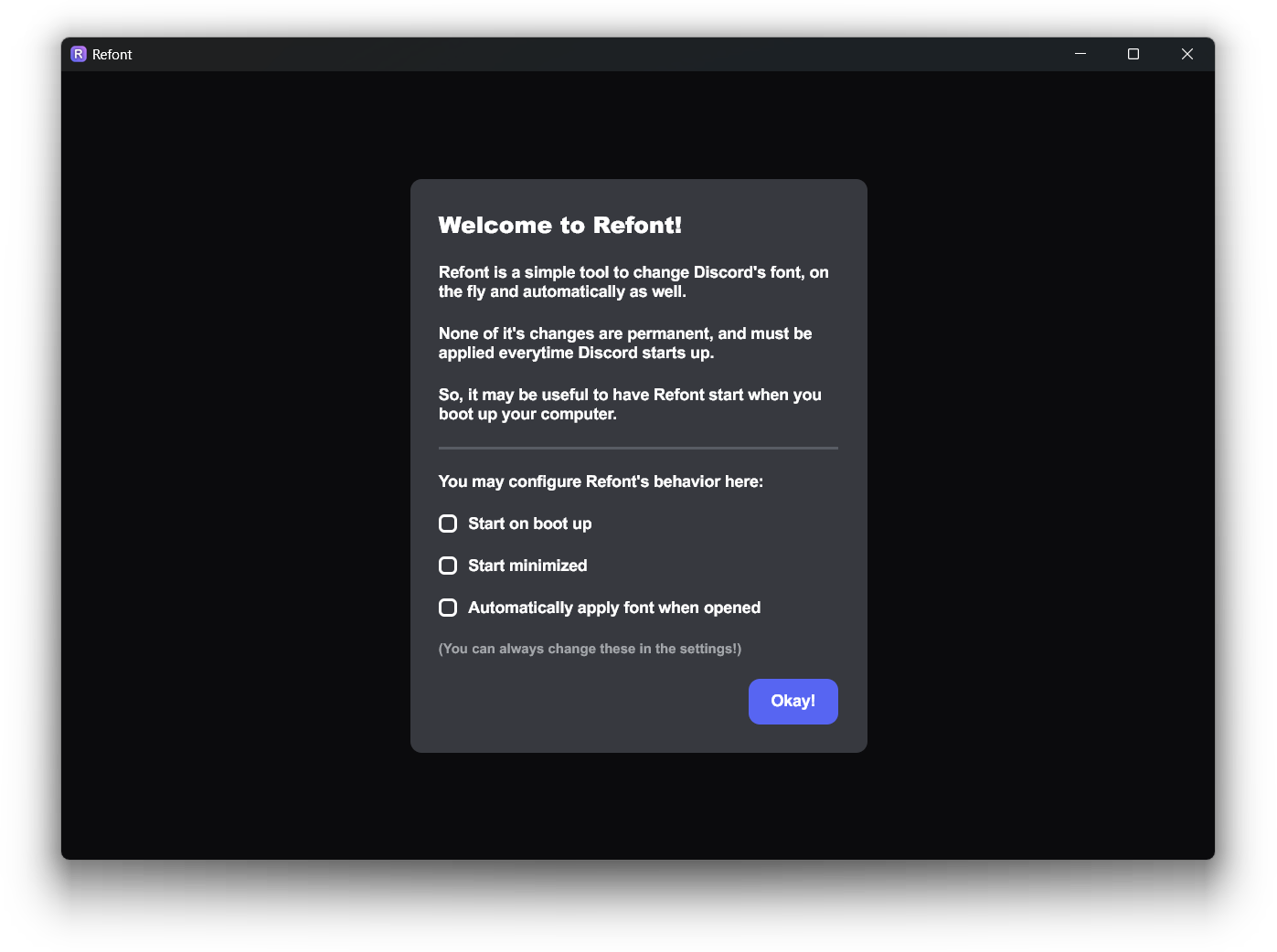The image size is (1277, 952).
Task: Click the Welcome to Refont! heading
Action: tap(560, 226)
